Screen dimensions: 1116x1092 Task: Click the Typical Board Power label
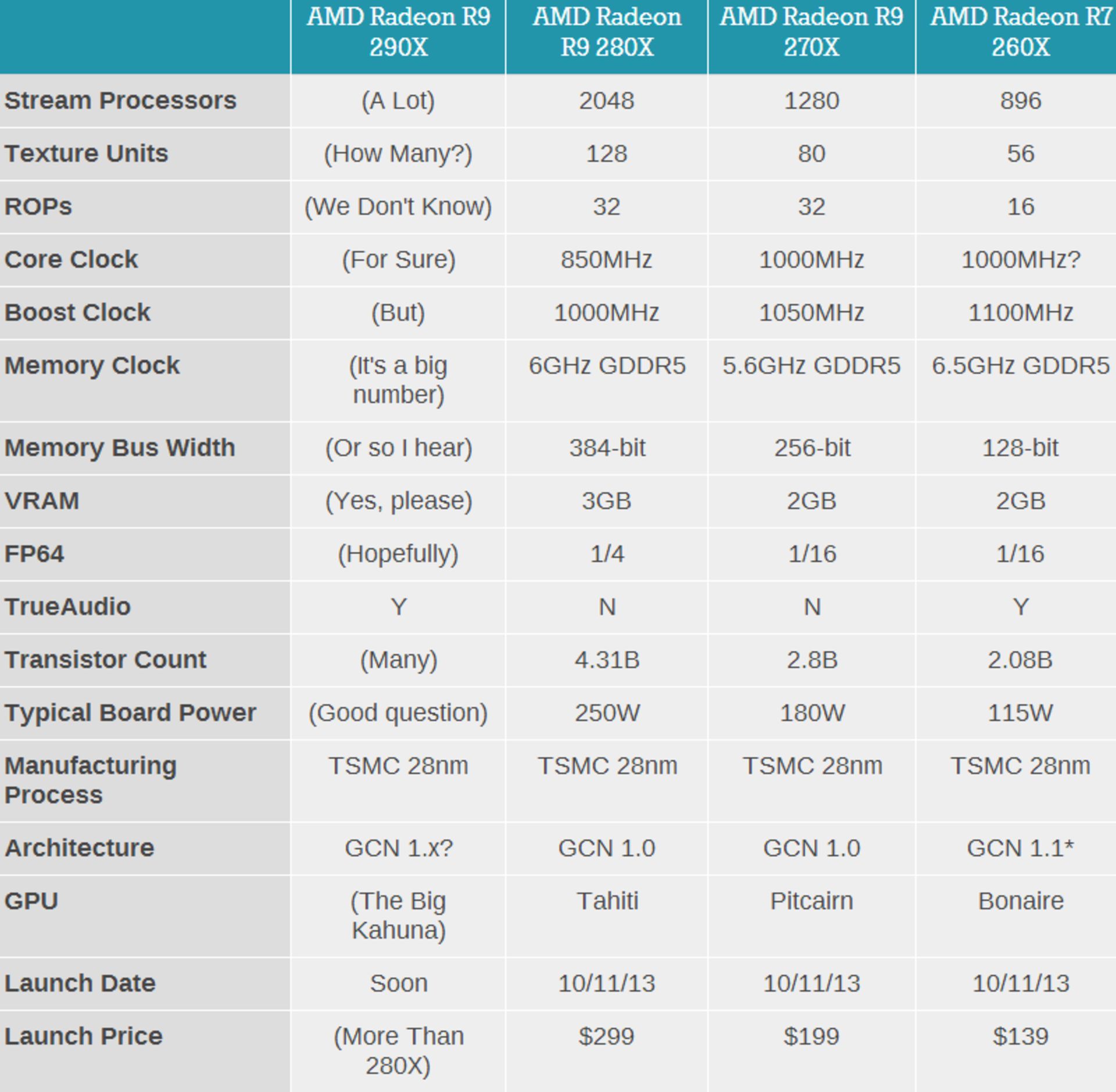(130, 713)
